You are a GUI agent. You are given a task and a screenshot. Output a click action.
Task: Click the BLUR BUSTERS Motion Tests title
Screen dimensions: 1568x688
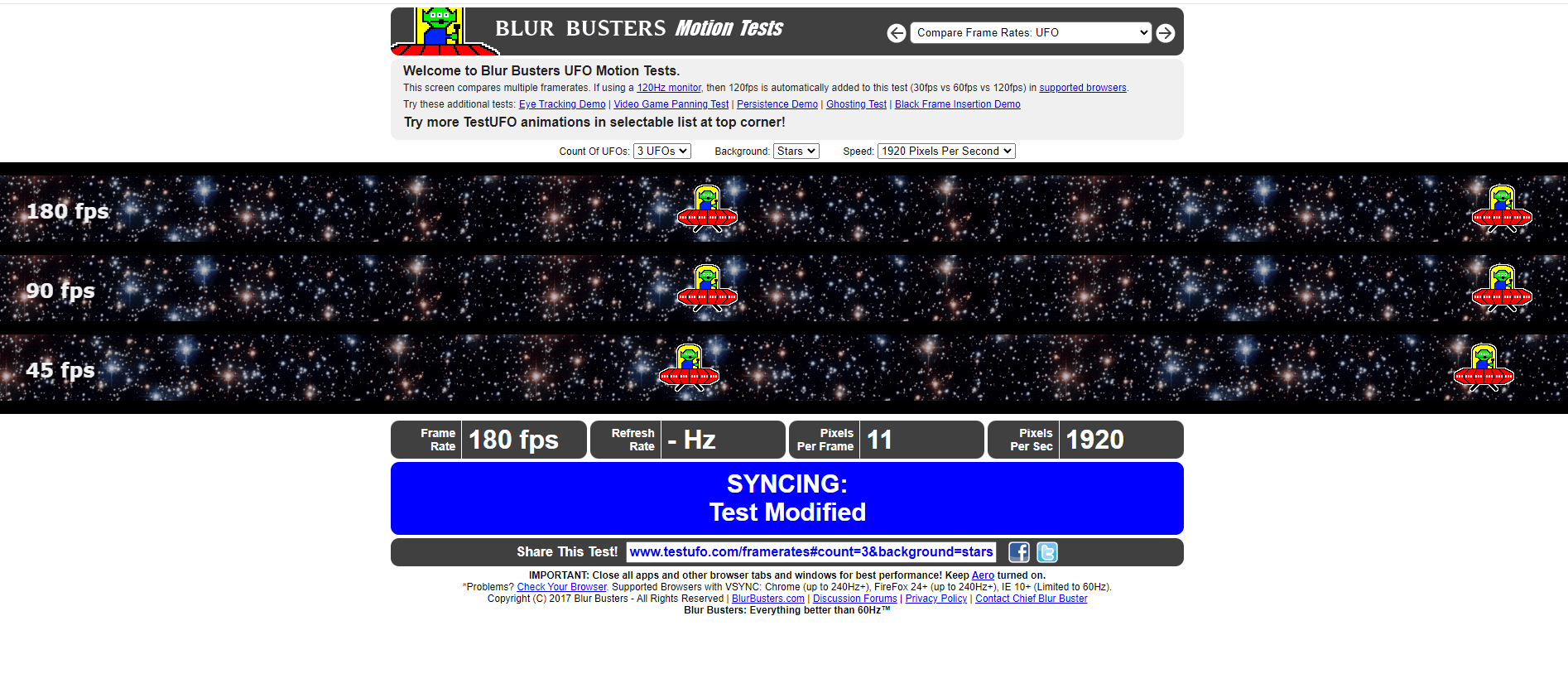pos(639,29)
